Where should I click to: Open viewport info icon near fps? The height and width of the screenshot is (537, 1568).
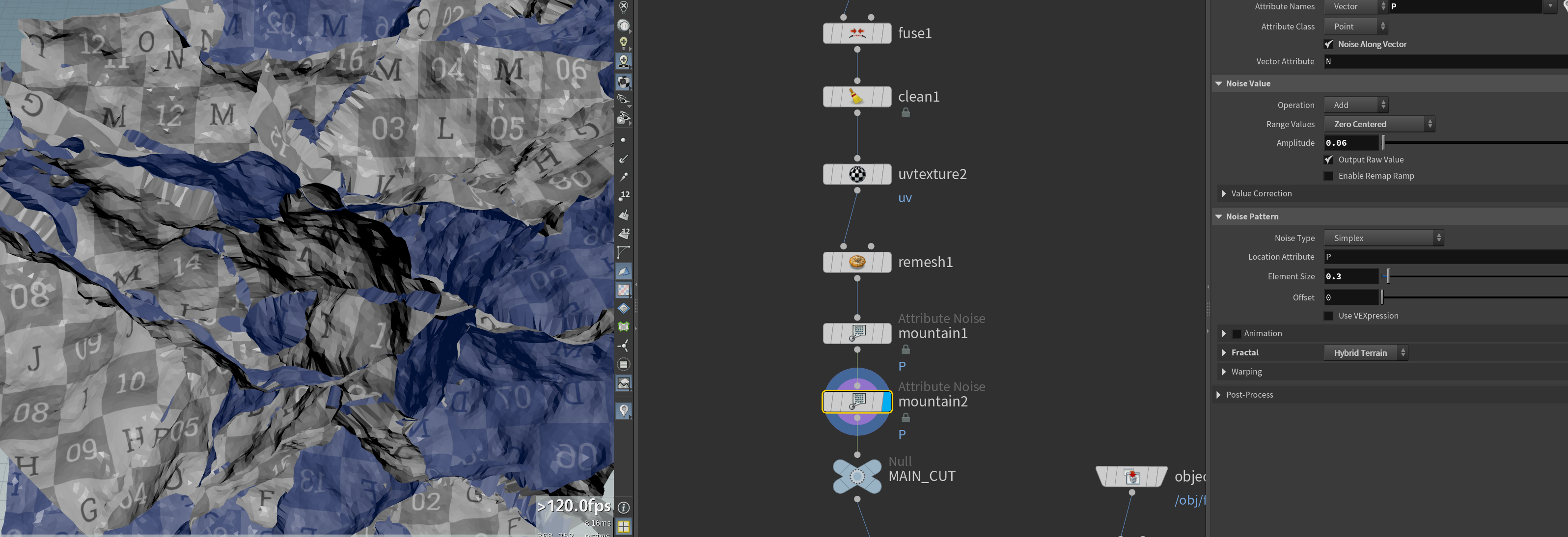tap(624, 507)
